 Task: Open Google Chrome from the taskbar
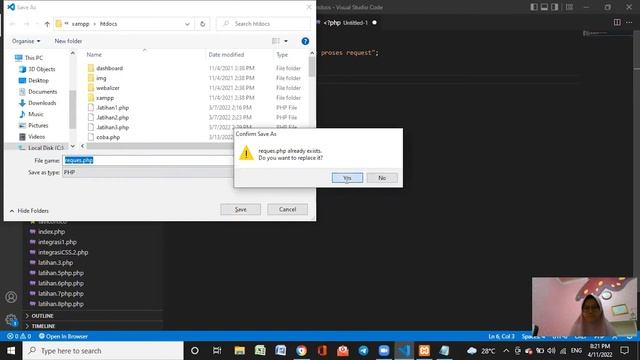[301, 351]
